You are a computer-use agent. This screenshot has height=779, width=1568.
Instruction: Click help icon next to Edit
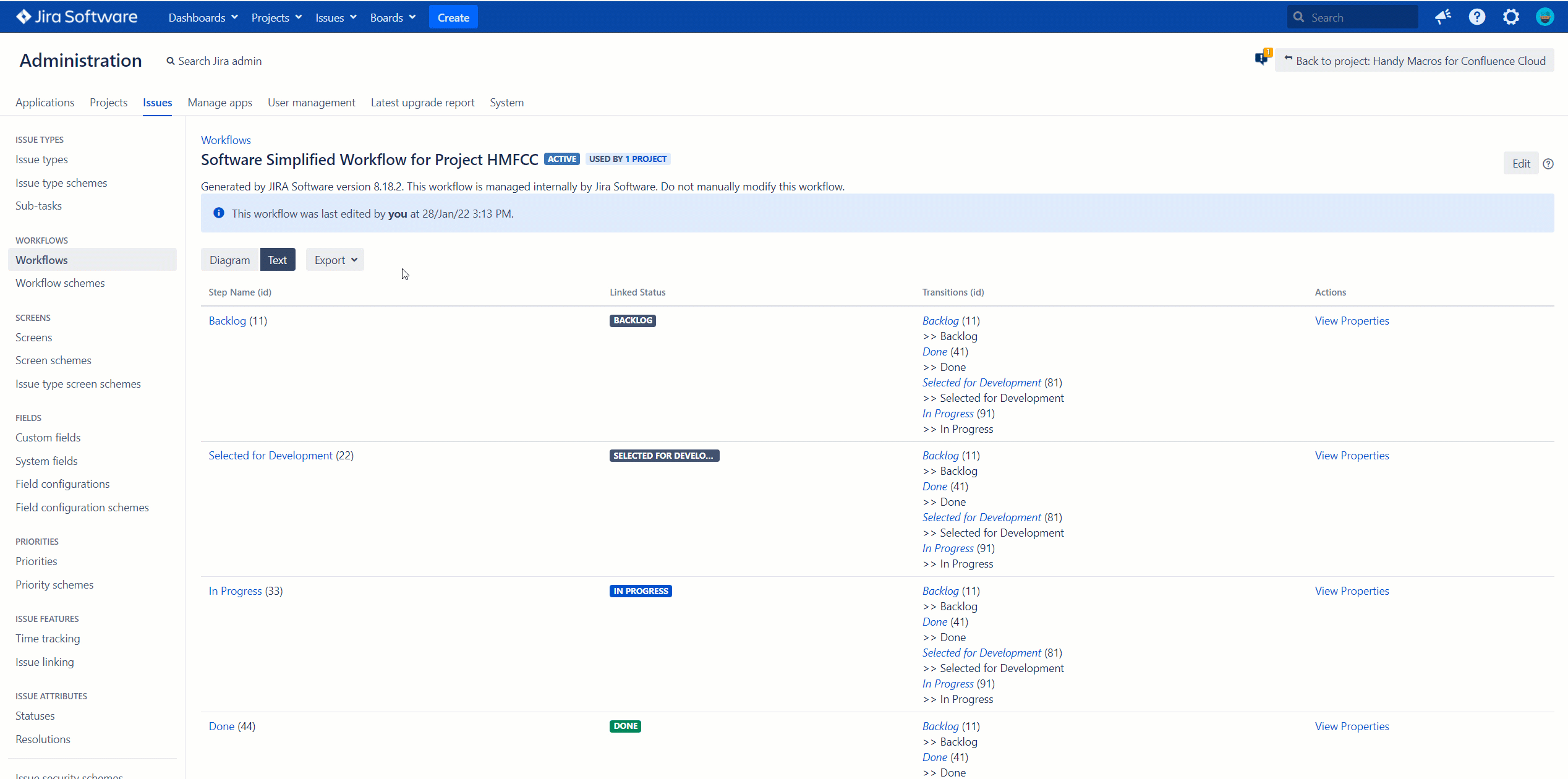pos(1548,164)
